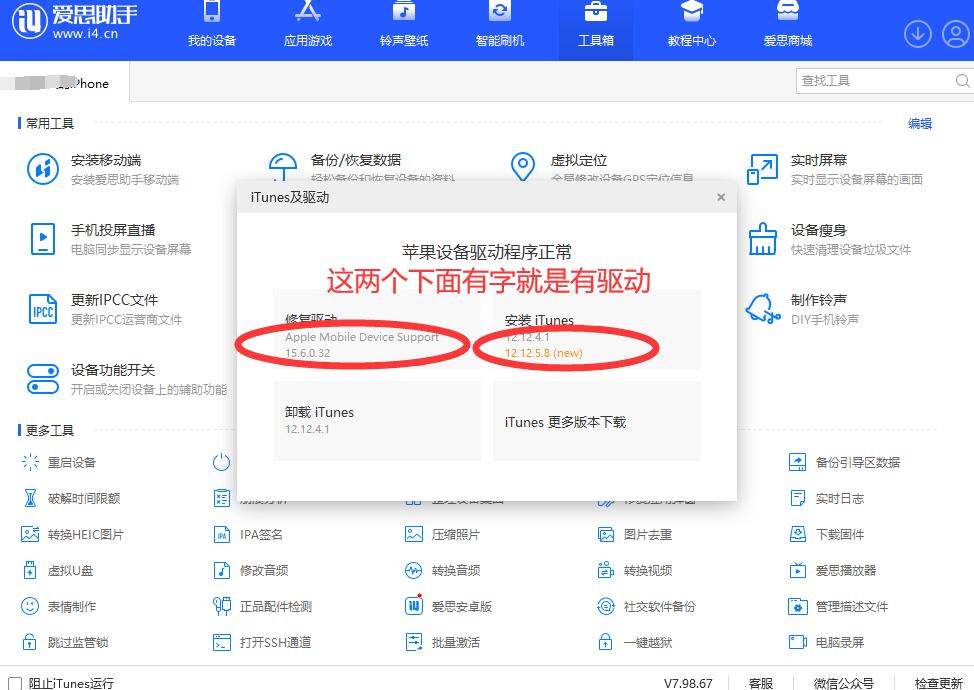The height and width of the screenshot is (690, 974).
Task: Open 电脑录屏 tool
Action: (826, 642)
